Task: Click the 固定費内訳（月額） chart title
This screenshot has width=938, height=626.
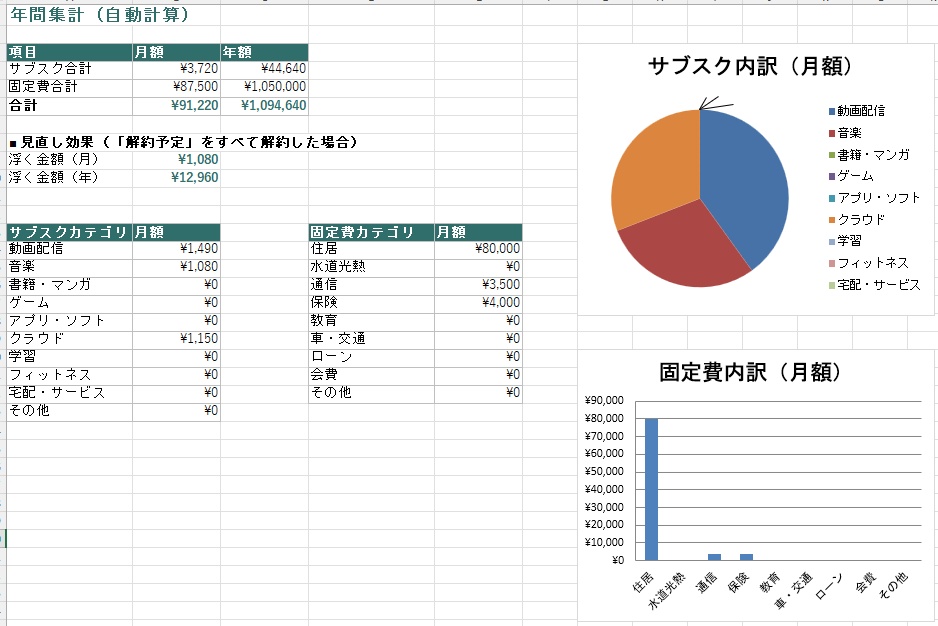Action: [750, 372]
